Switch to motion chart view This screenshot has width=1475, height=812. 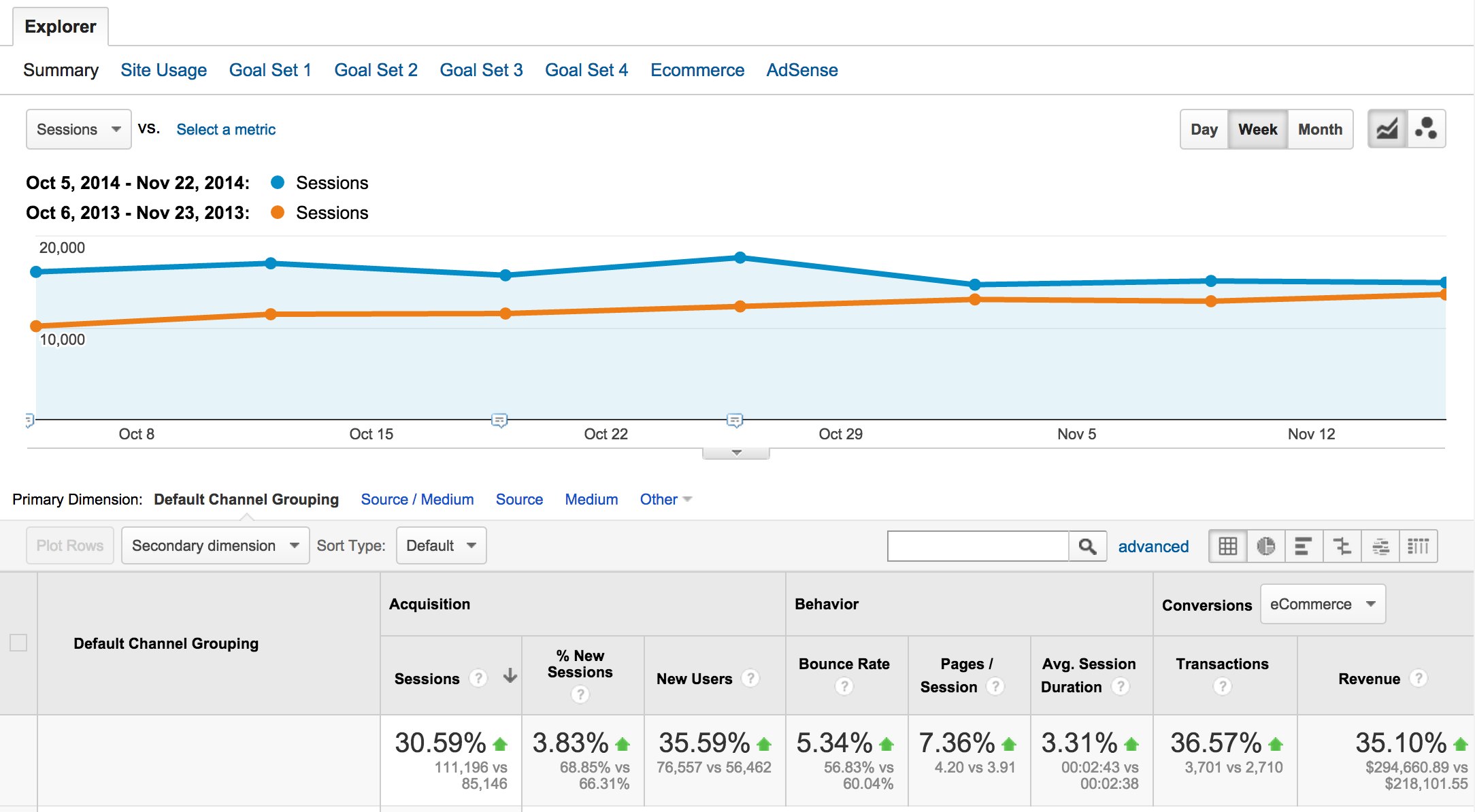point(1426,129)
